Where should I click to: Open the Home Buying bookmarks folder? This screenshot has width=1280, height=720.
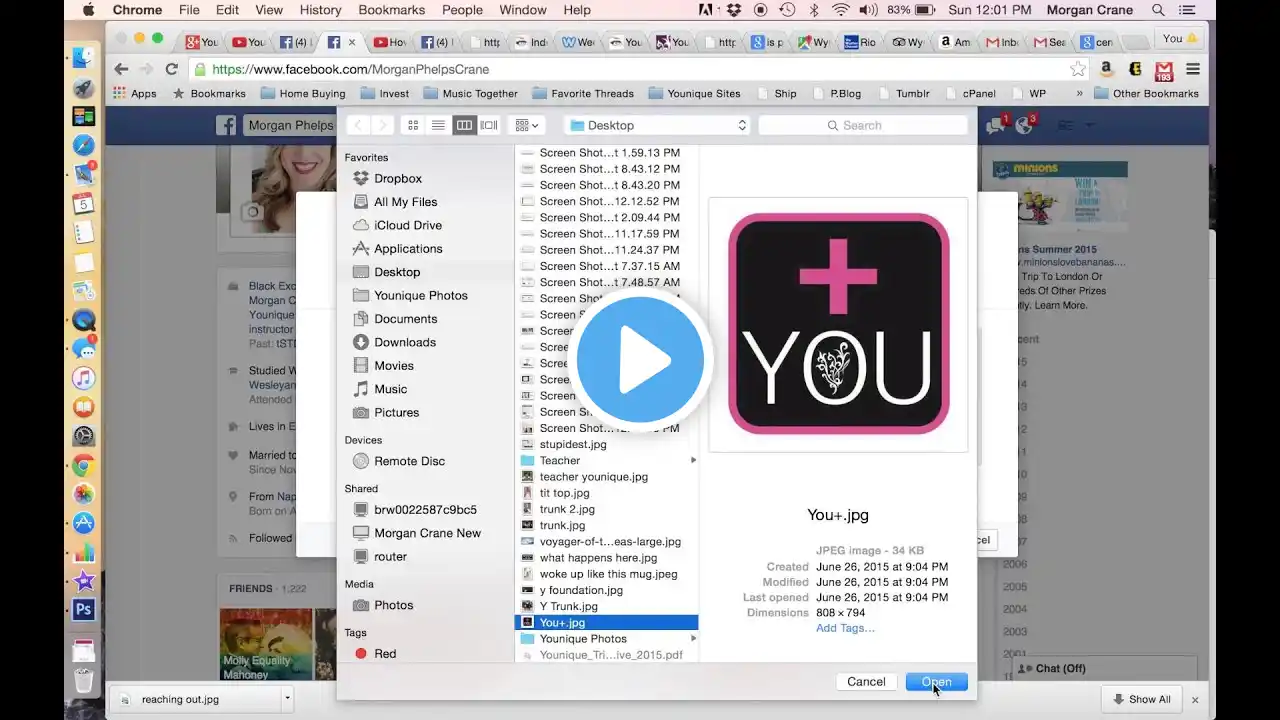[x=303, y=93]
